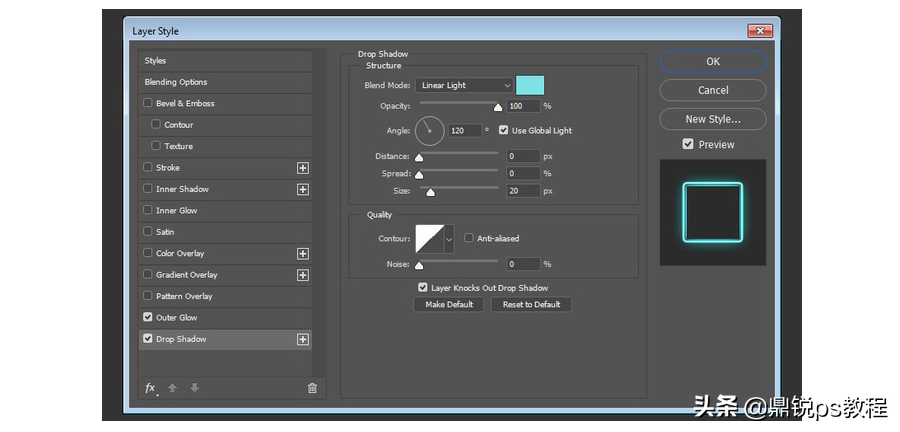Toggle Use Global Light checkbox
The height and width of the screenshot is (432, 900).
503,130
